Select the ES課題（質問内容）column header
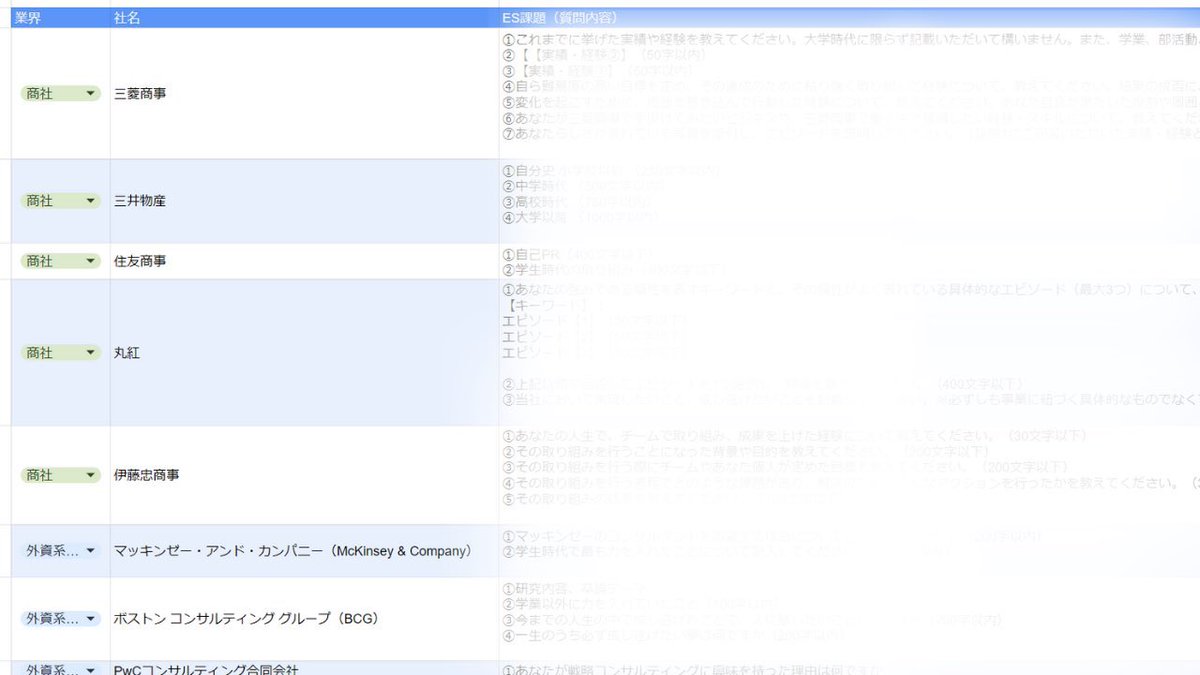The height and width of the screenshot is (675, 1200). [x=850, y=18]
